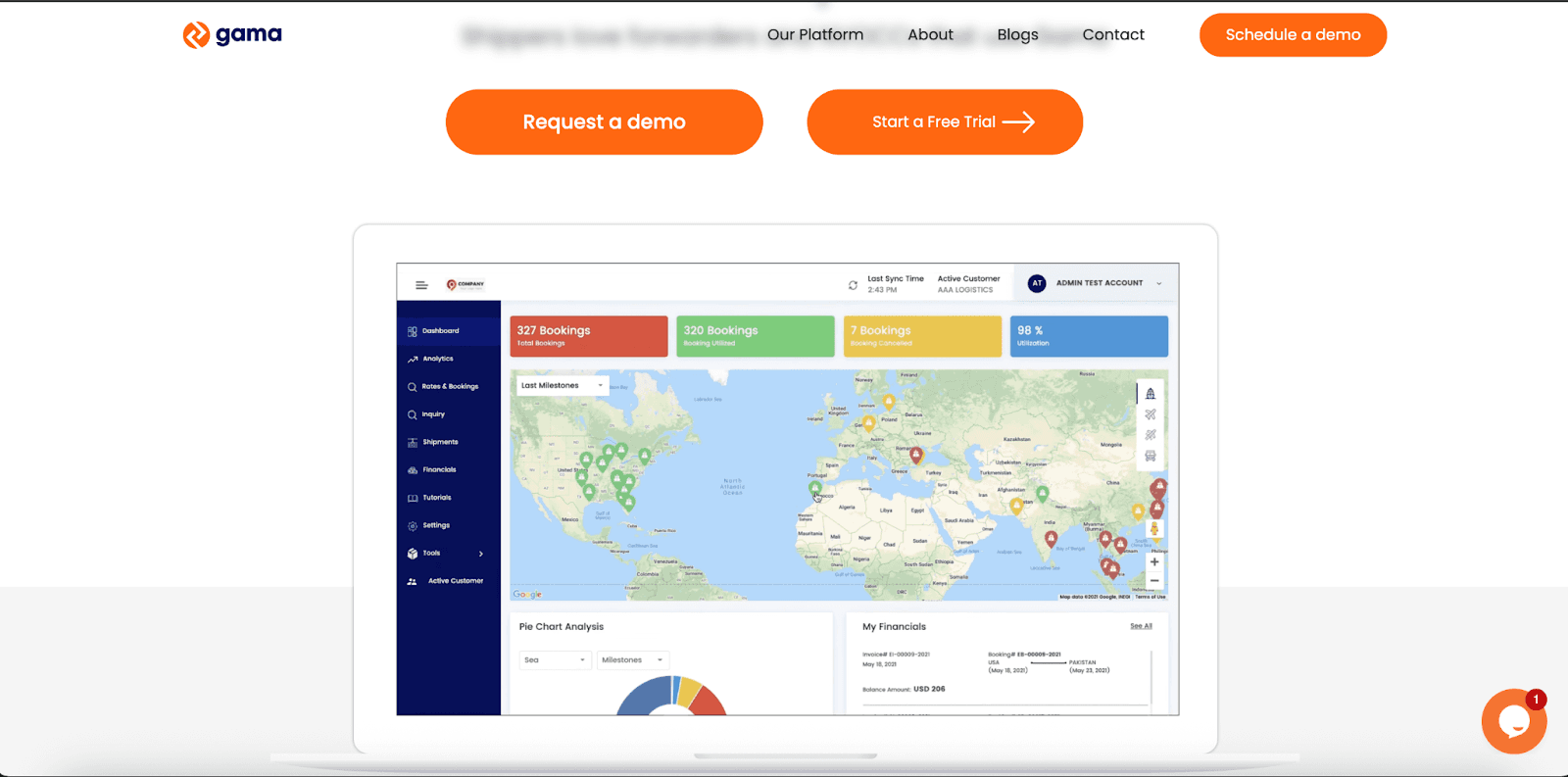
Task: Click the Active Customer people icon
Action: (x=413, y=581)
